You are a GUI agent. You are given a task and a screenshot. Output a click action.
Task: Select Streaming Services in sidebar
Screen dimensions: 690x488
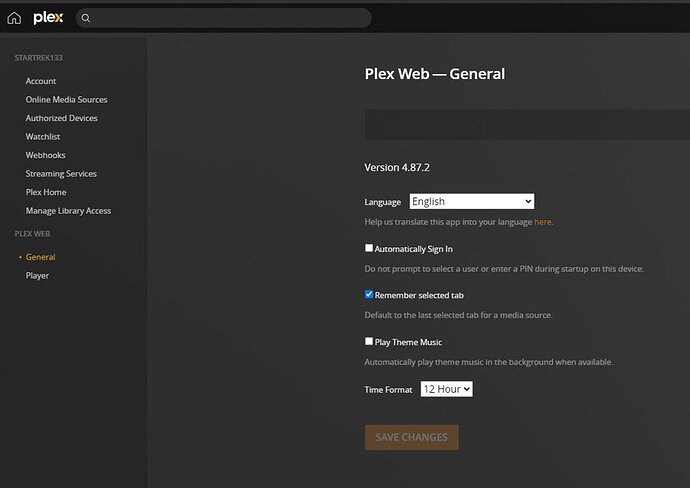(61, 174)
